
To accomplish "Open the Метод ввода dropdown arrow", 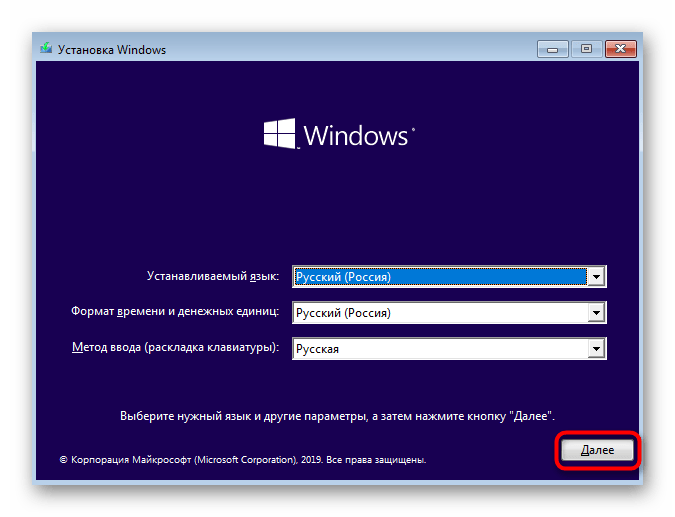I will click(x=596, y=349).
